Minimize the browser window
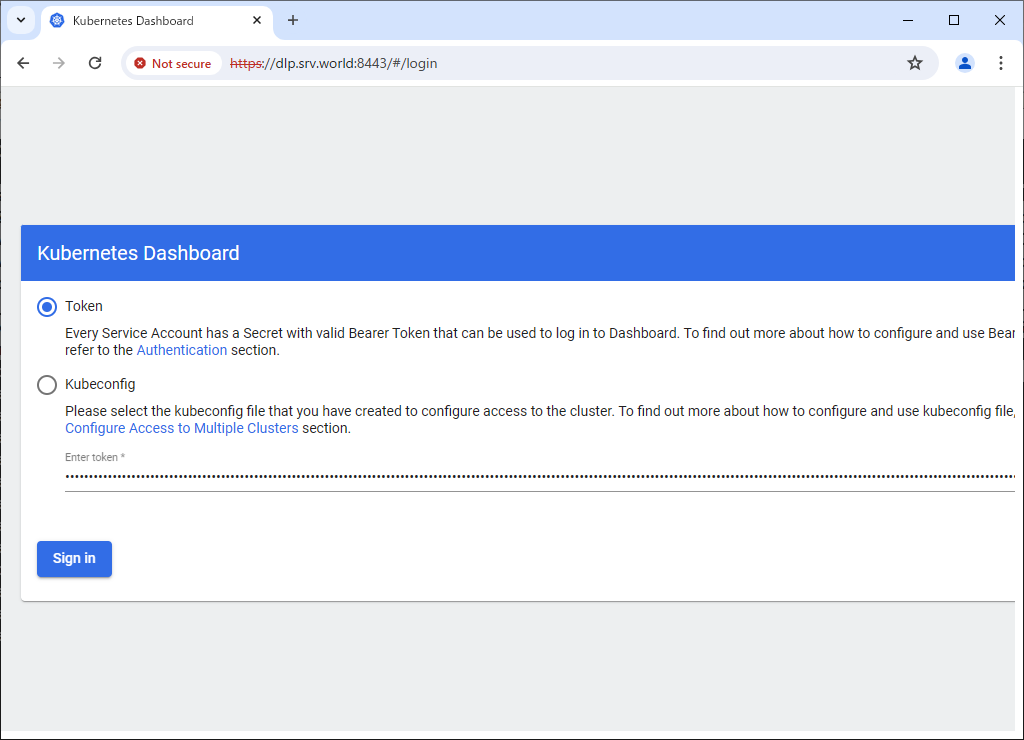This screenshot has width=1024, height=740. [x=907, y=20]
